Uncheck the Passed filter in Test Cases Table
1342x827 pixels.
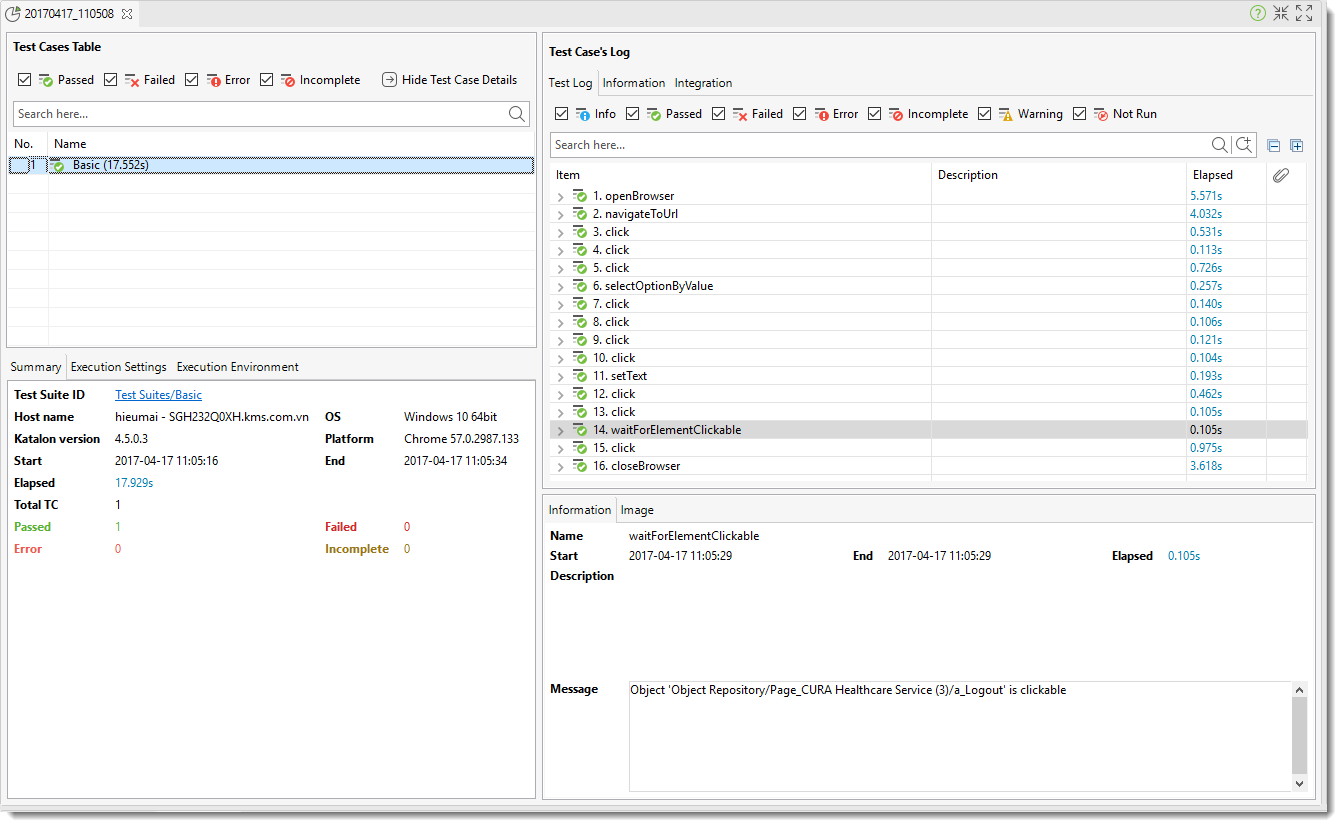(x=24, y=79)
